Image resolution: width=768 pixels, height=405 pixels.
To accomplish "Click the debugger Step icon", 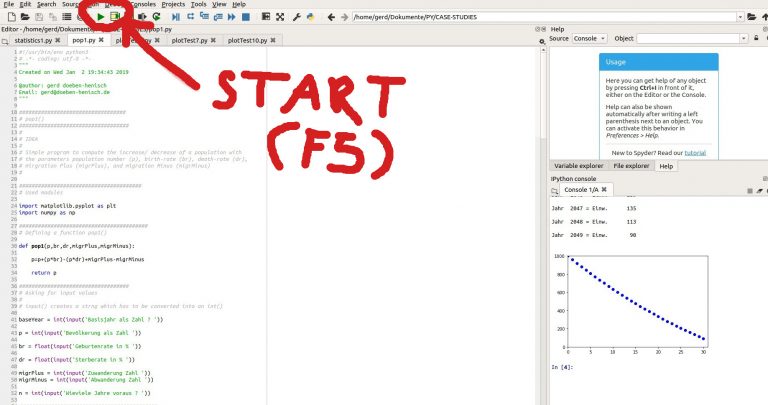I will 190,17.
